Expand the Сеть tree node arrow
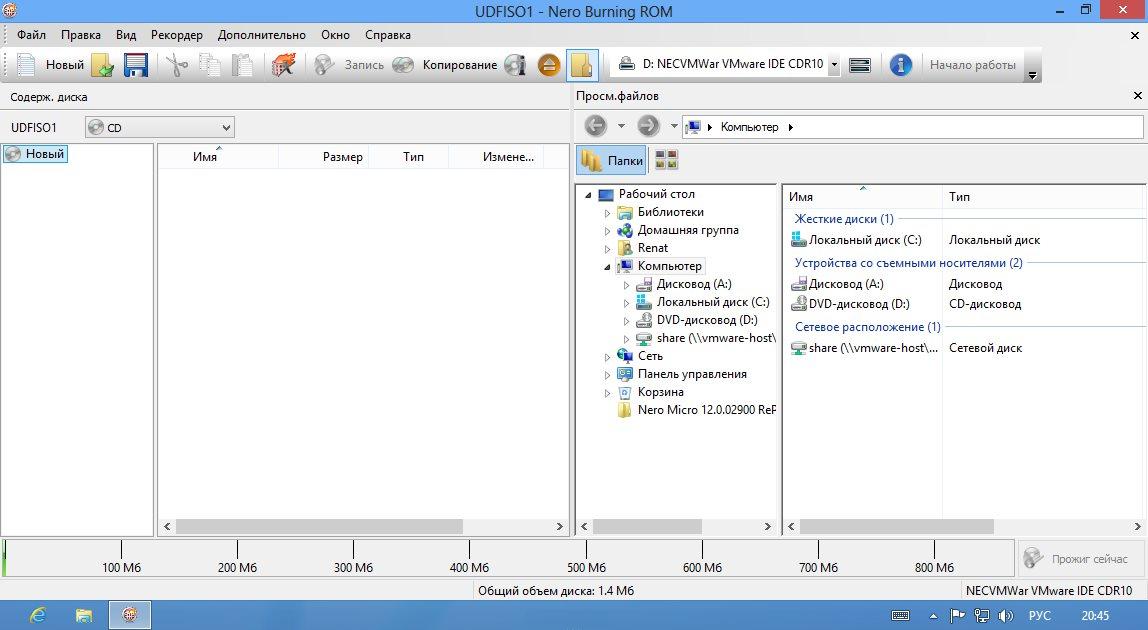1148x630 pixels. [607, 357]
